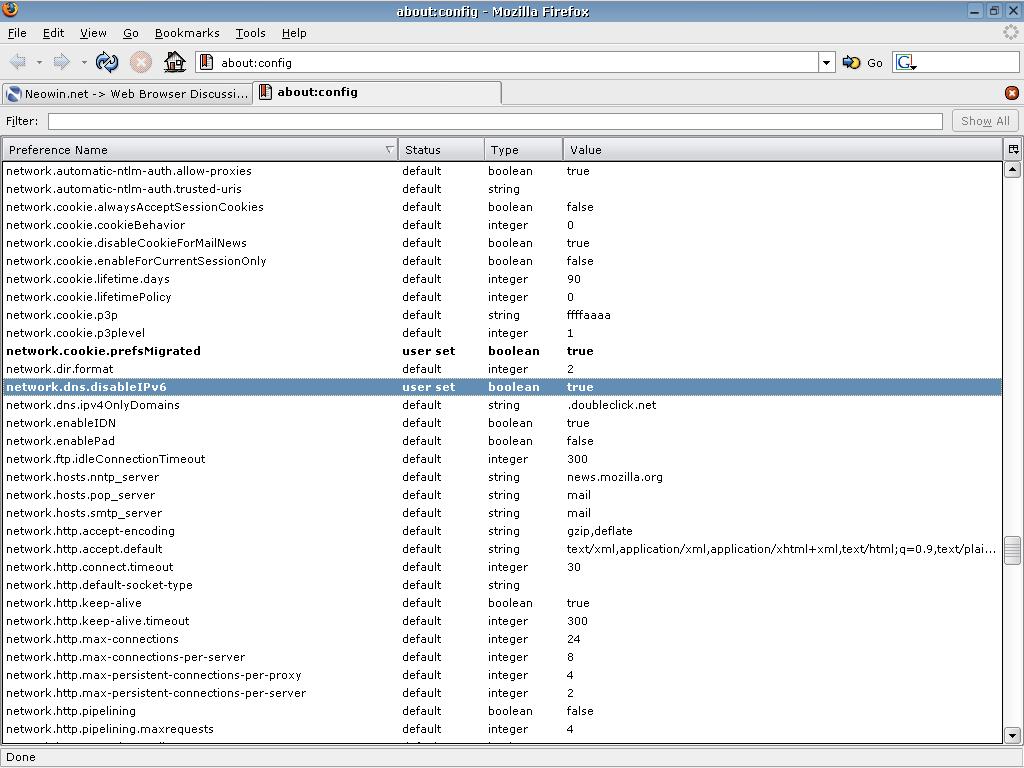
Task: Click the scrollbar up arrow
Action: (1012, 170)
